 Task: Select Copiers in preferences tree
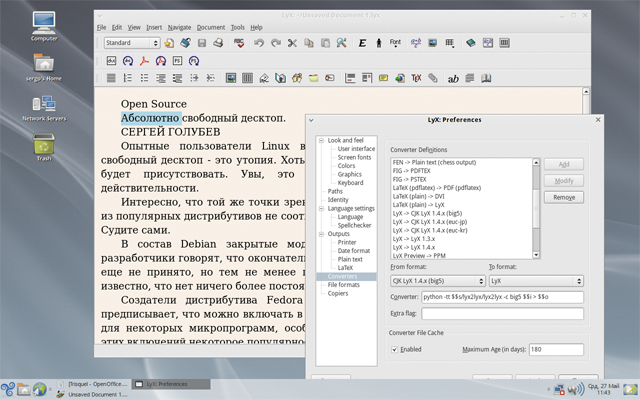point(338,293)
